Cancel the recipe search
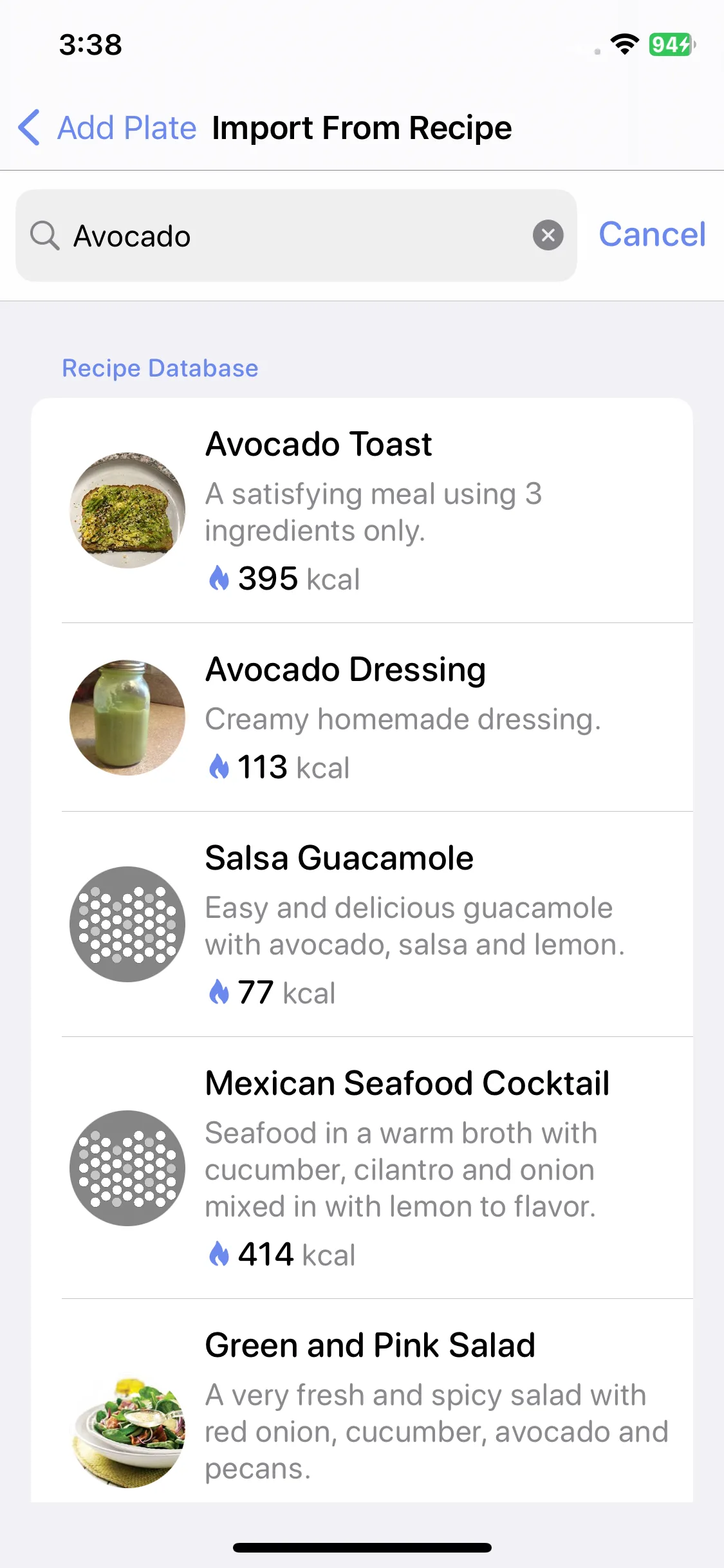 click(x=652, y=234)
